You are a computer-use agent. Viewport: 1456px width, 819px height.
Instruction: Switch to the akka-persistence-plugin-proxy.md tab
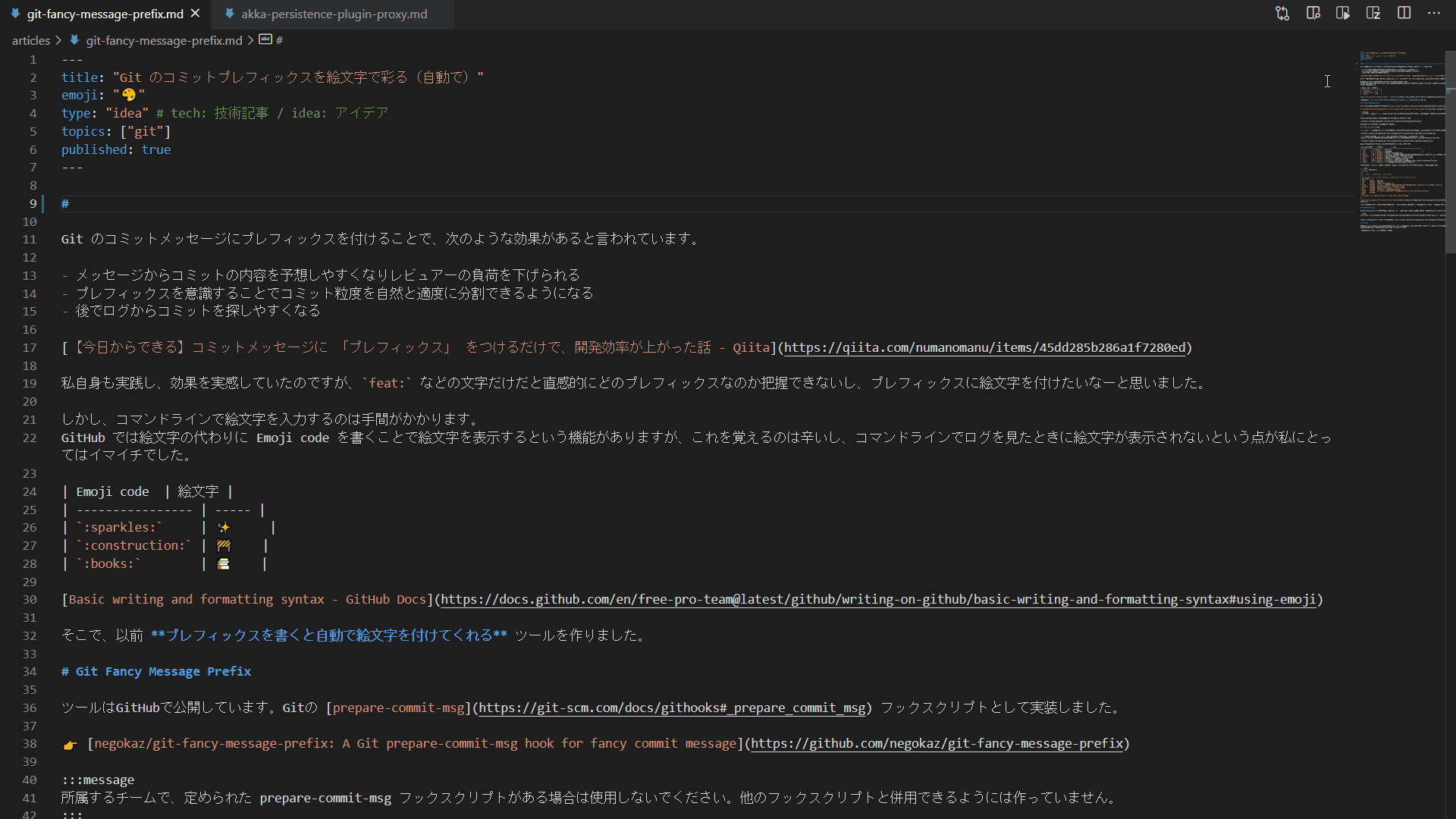point(334,14)
